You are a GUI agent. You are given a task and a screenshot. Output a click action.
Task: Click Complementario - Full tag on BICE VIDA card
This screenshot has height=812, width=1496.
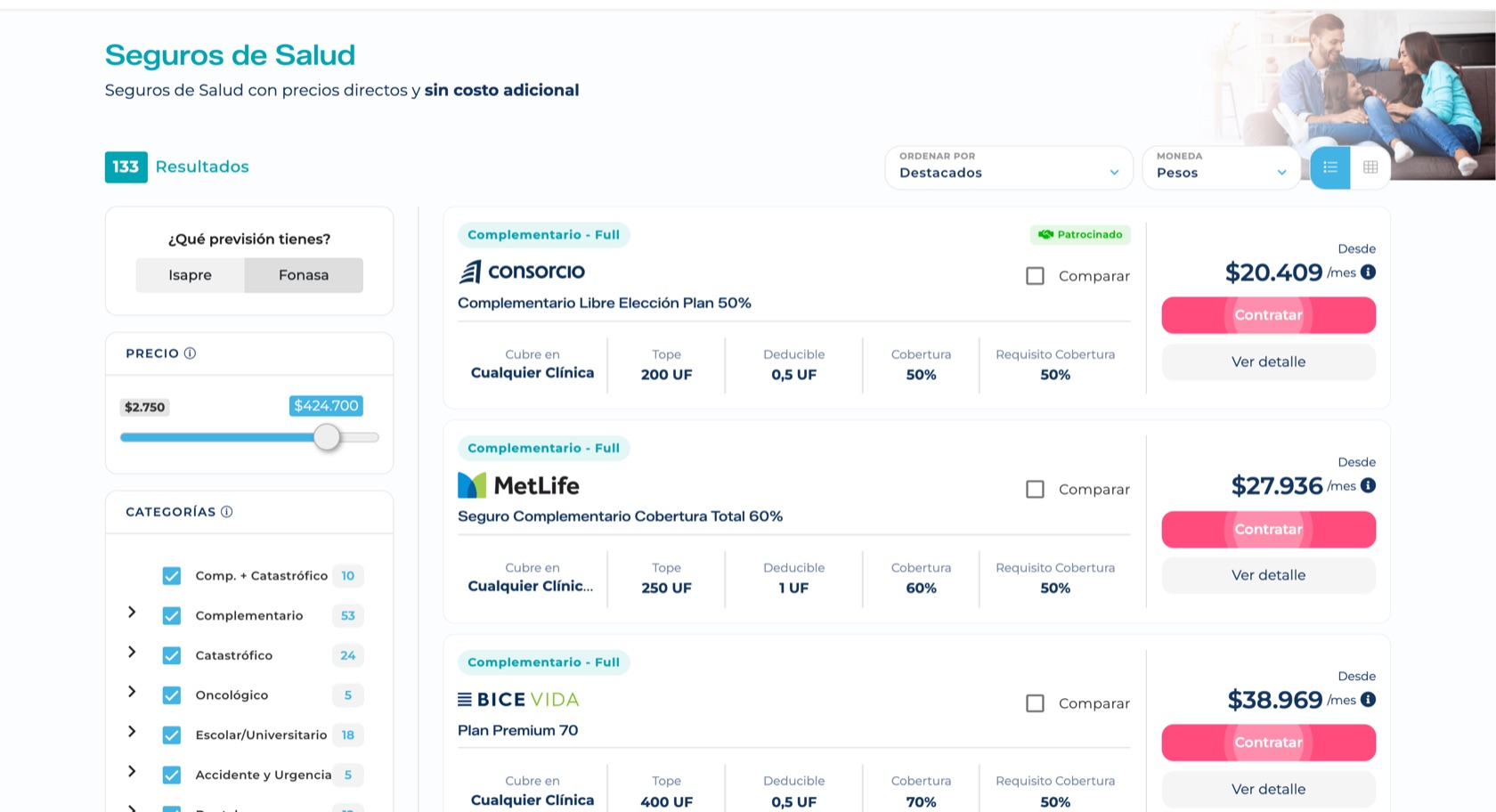click(x=543, y=662)
